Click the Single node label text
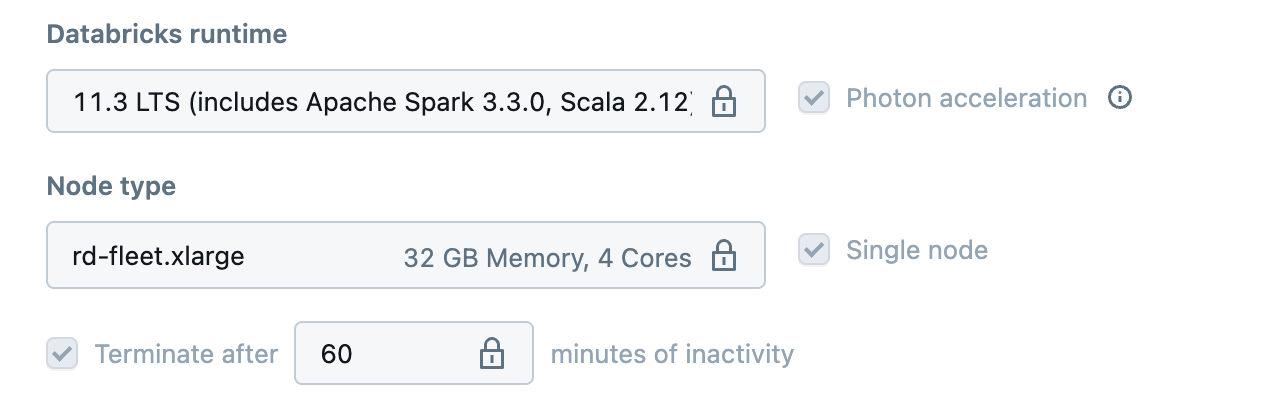The height and width of the screenshot is (404, 1270). pyautogui.click(x=917, y=250)
